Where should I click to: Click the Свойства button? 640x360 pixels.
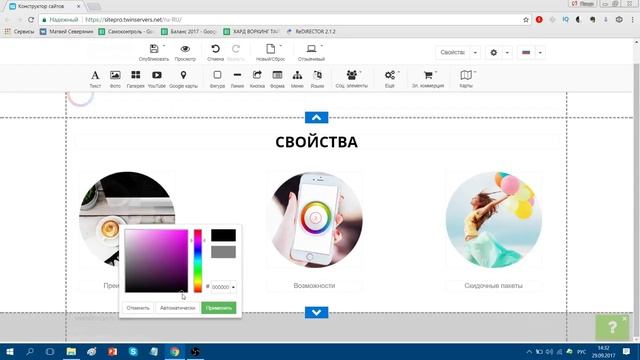click(x=453, y=53)
